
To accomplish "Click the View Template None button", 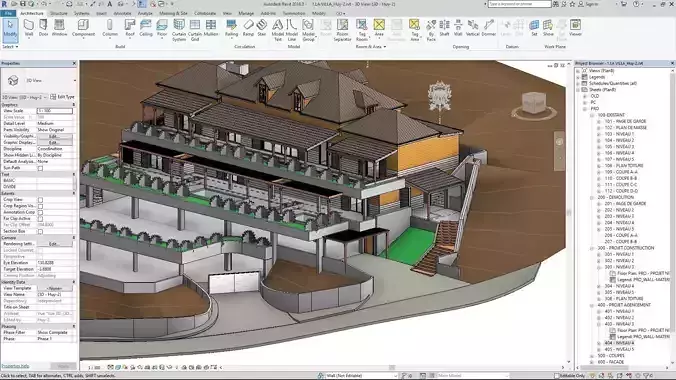I will pyautogui.click(x=54, y=288).
